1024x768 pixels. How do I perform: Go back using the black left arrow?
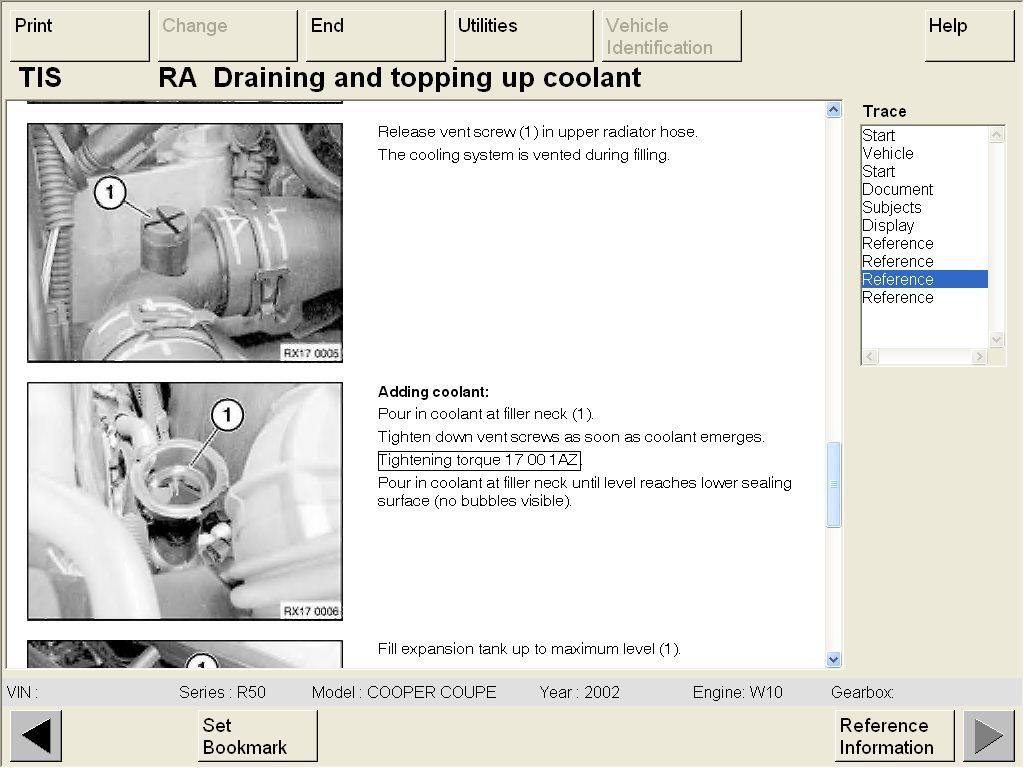click(36, 736)
